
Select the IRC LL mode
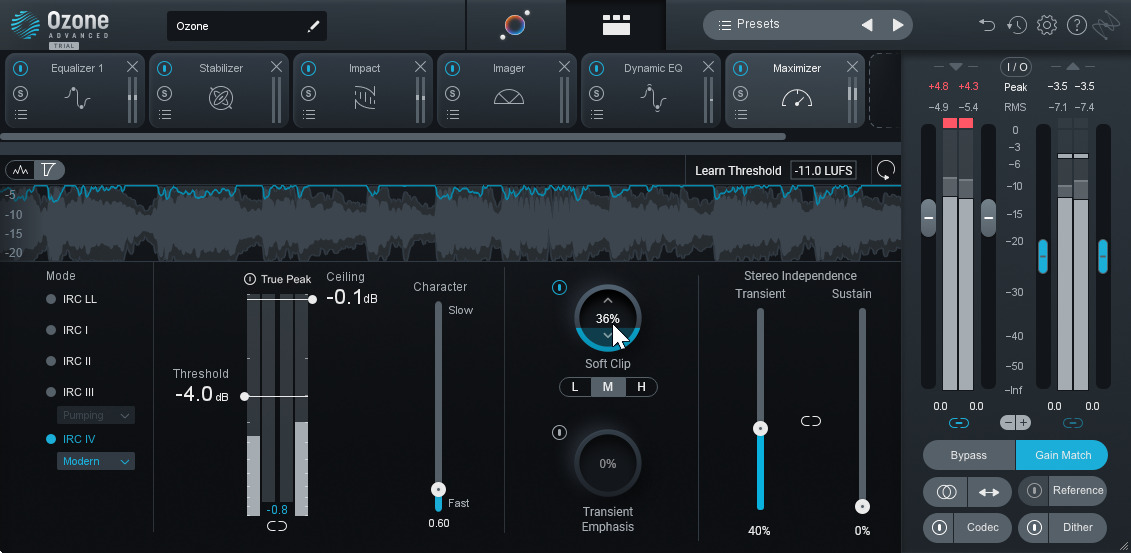71,299
